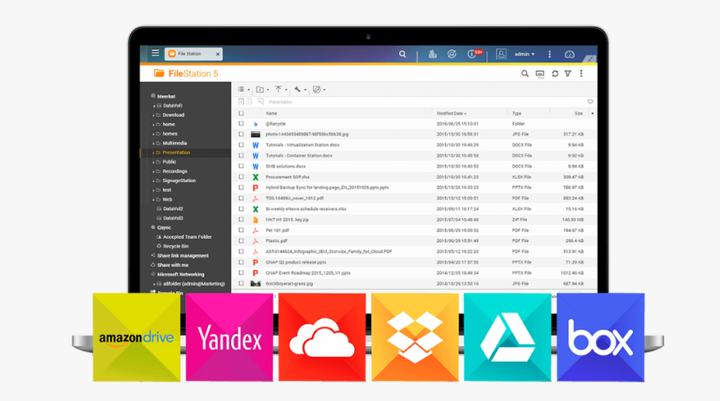Click the Yandex tile
Viewport: 720px width, 401px height.
[229, 338]
